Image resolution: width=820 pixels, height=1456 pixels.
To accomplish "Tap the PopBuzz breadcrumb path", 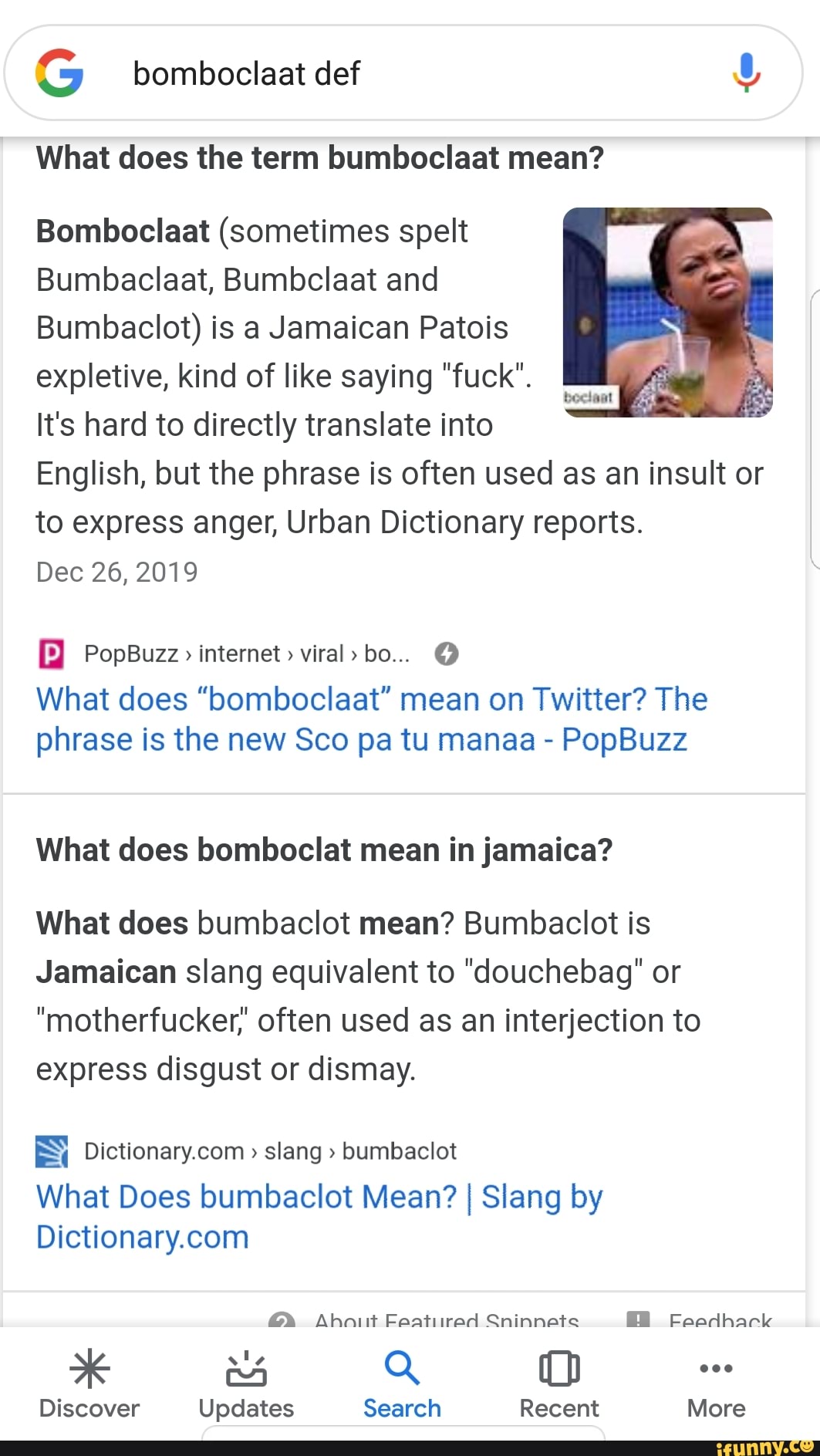I will (247, 654).
